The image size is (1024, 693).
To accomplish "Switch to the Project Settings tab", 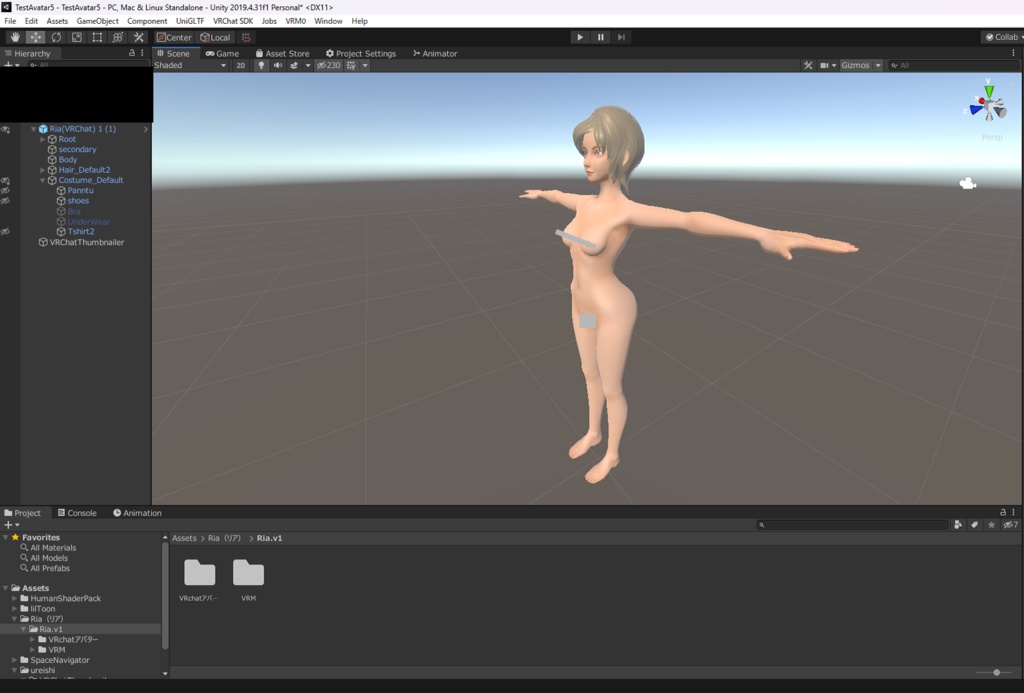I will pos(360,54).
